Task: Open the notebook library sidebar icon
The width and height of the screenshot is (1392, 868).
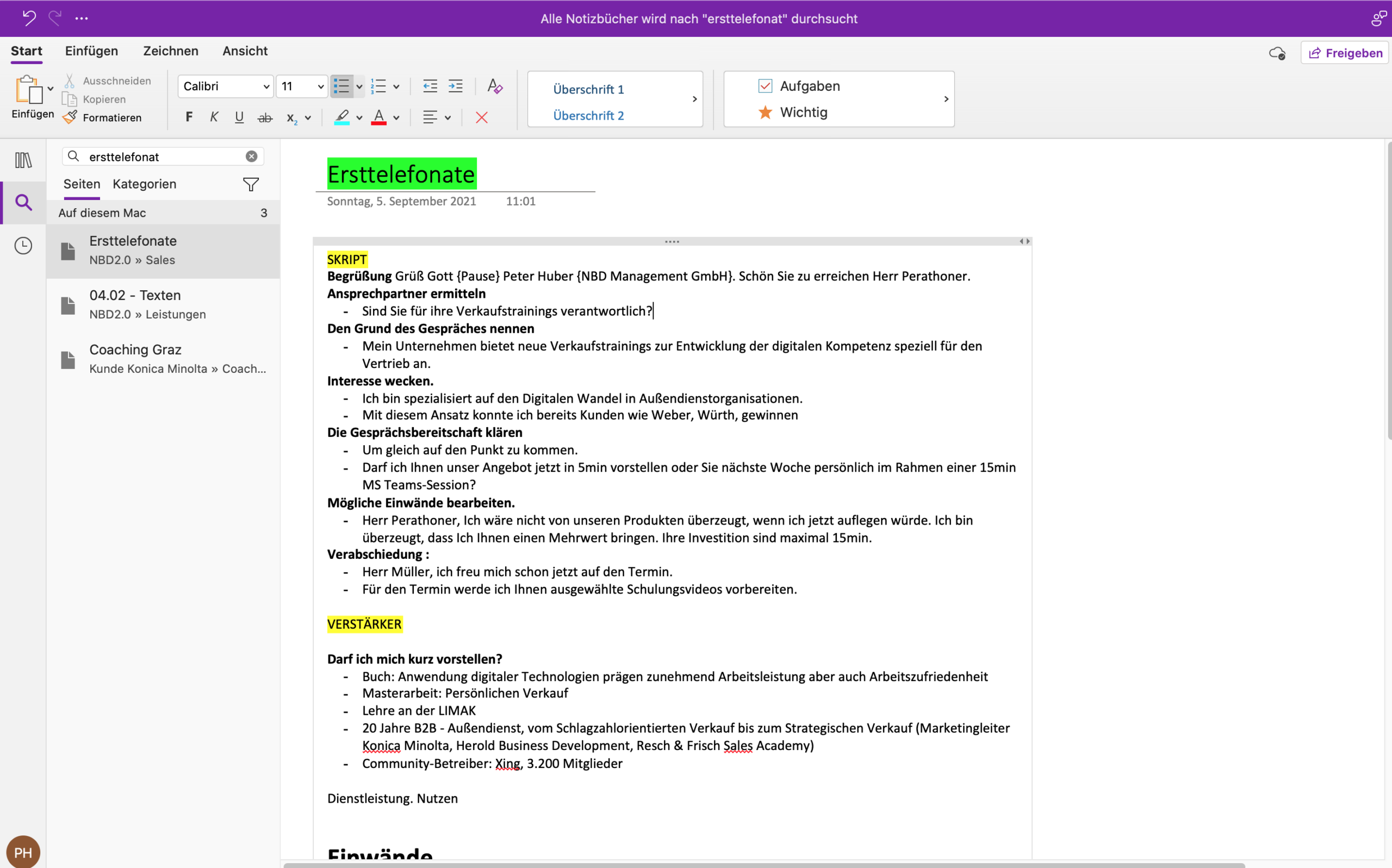Action: coord(23,160)
